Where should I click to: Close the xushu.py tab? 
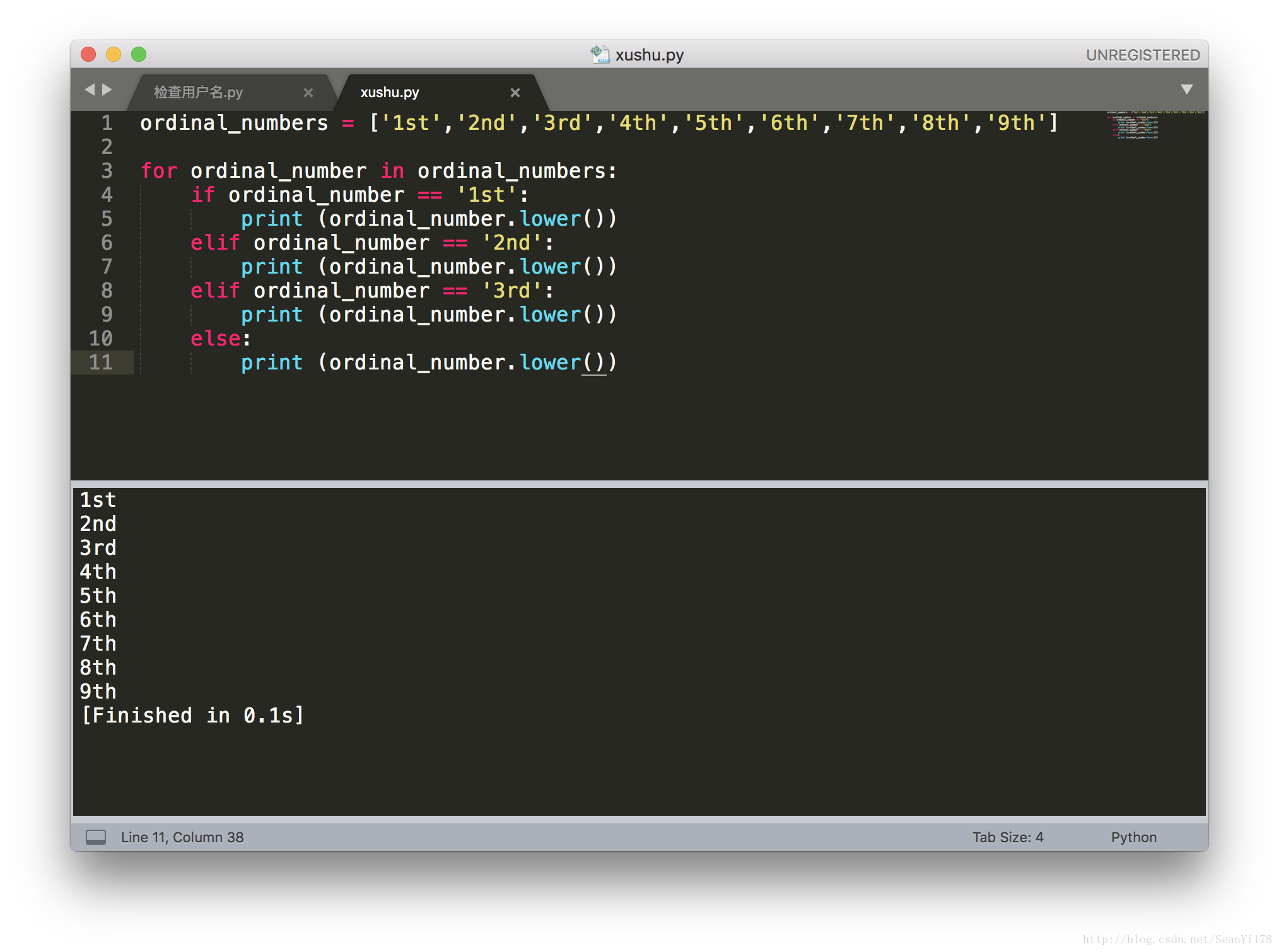tap(515, 93)
